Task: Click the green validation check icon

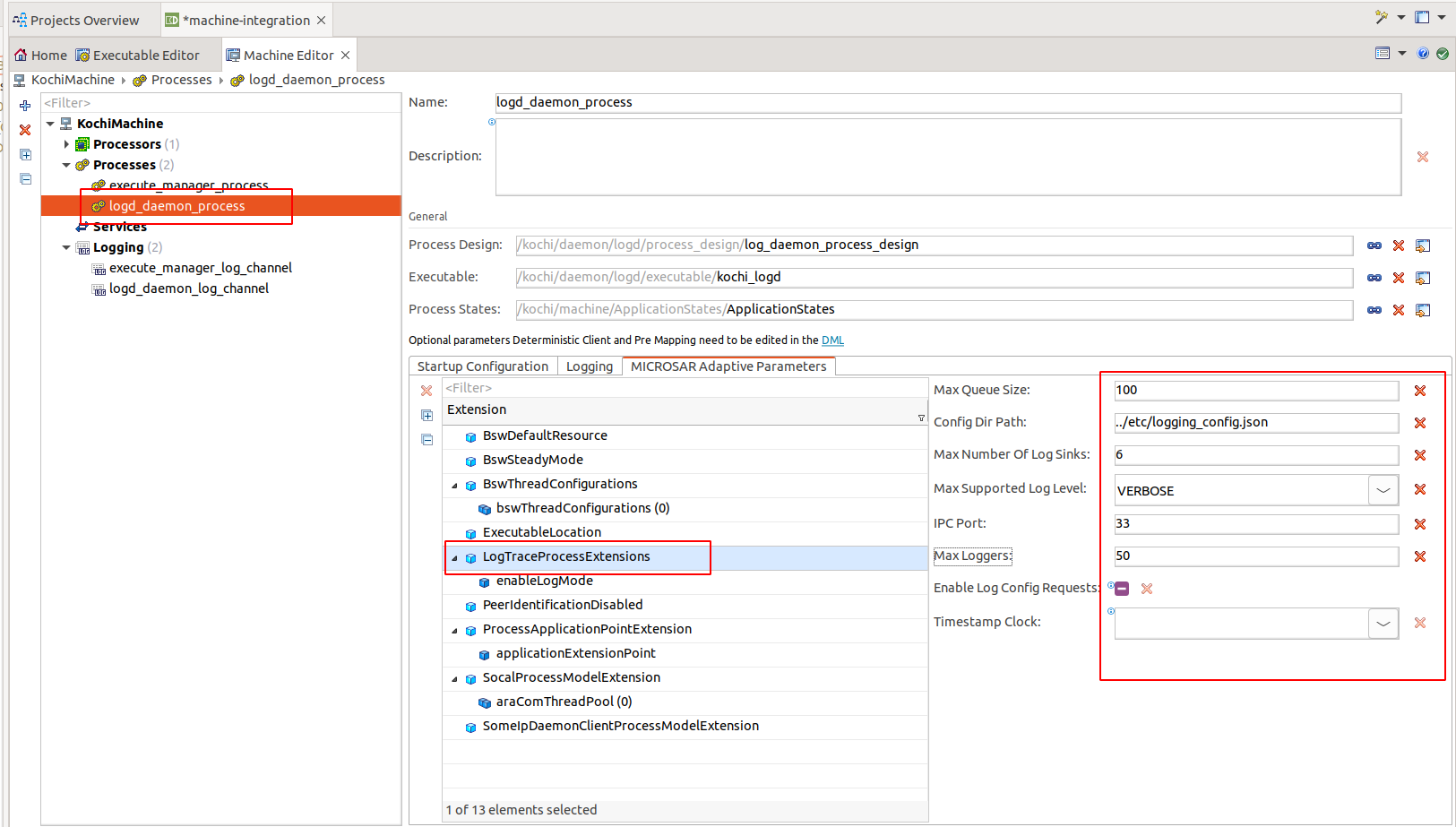Action: coord(1443,54)
